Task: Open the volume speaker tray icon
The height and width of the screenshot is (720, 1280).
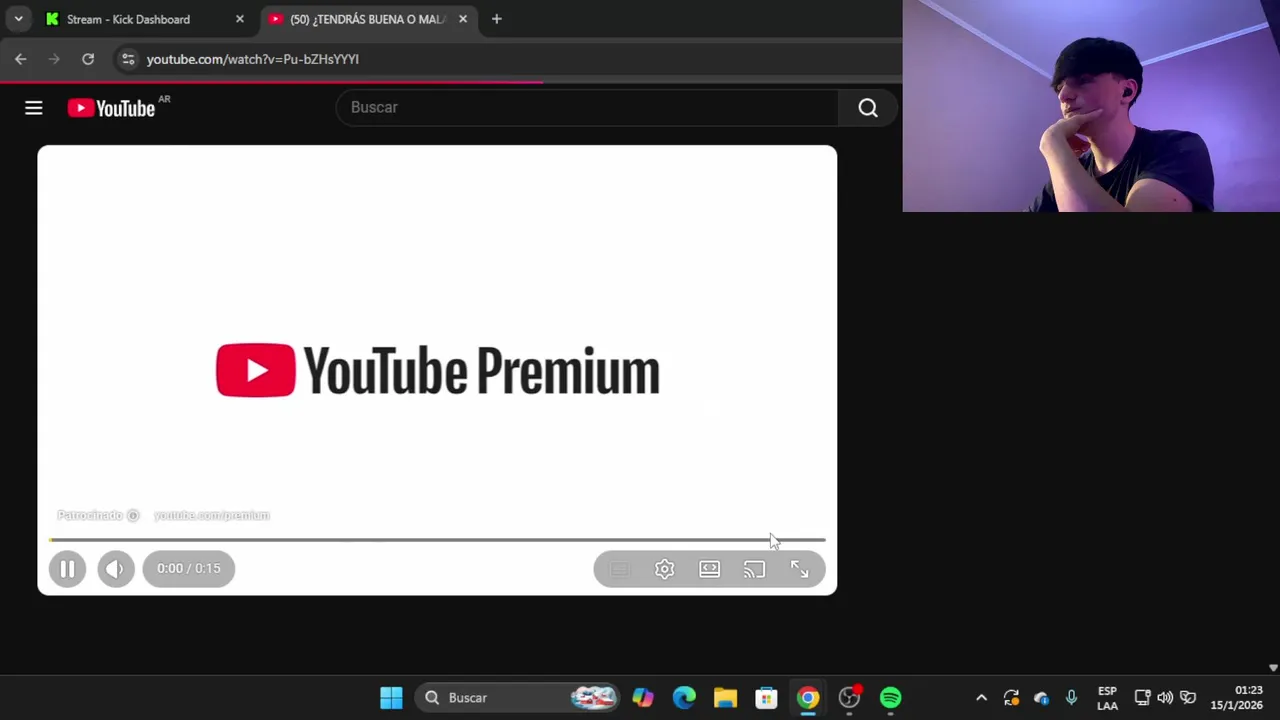Action: (x=1165, y=698)
